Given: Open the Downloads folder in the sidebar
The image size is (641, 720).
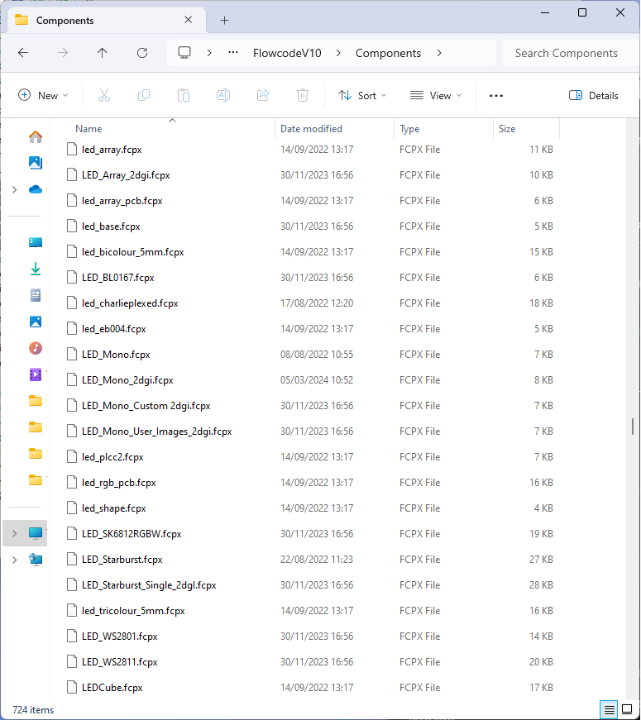Looking at the screenshot, I should (x=35, y=269).
